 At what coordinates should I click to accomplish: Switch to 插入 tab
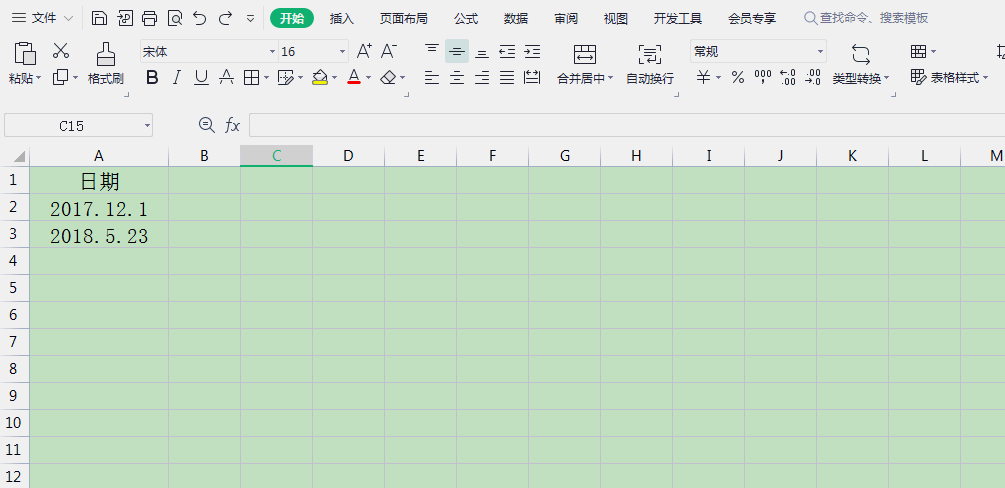(x=342, y=19)
